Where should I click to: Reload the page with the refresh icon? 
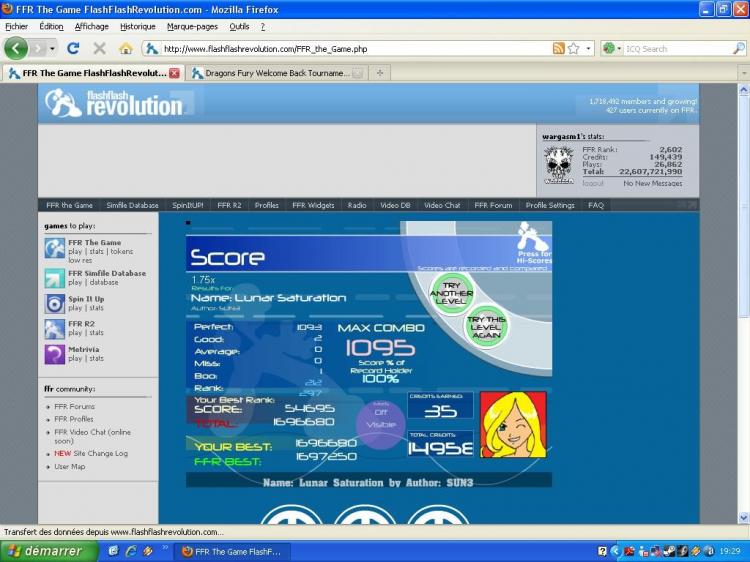73,48
